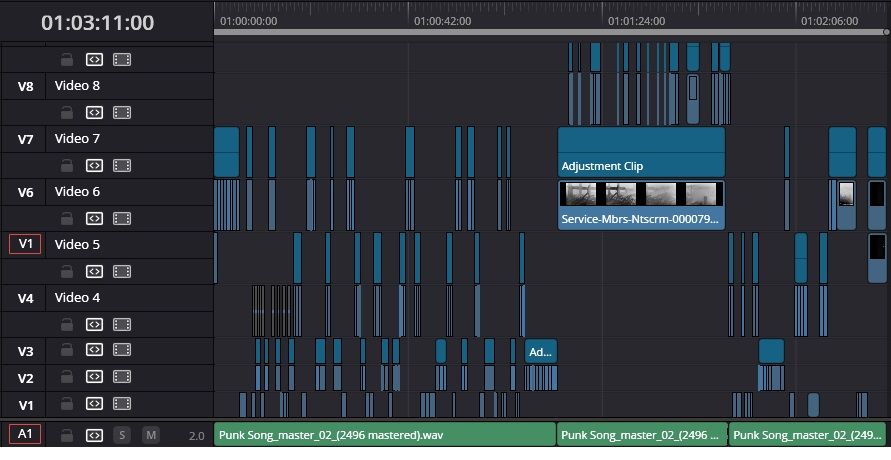The width and height of the screenshot is (891, 460).
Task: Click the V2 track destination label
Action: pyautogui.click(x=25, y=378)
